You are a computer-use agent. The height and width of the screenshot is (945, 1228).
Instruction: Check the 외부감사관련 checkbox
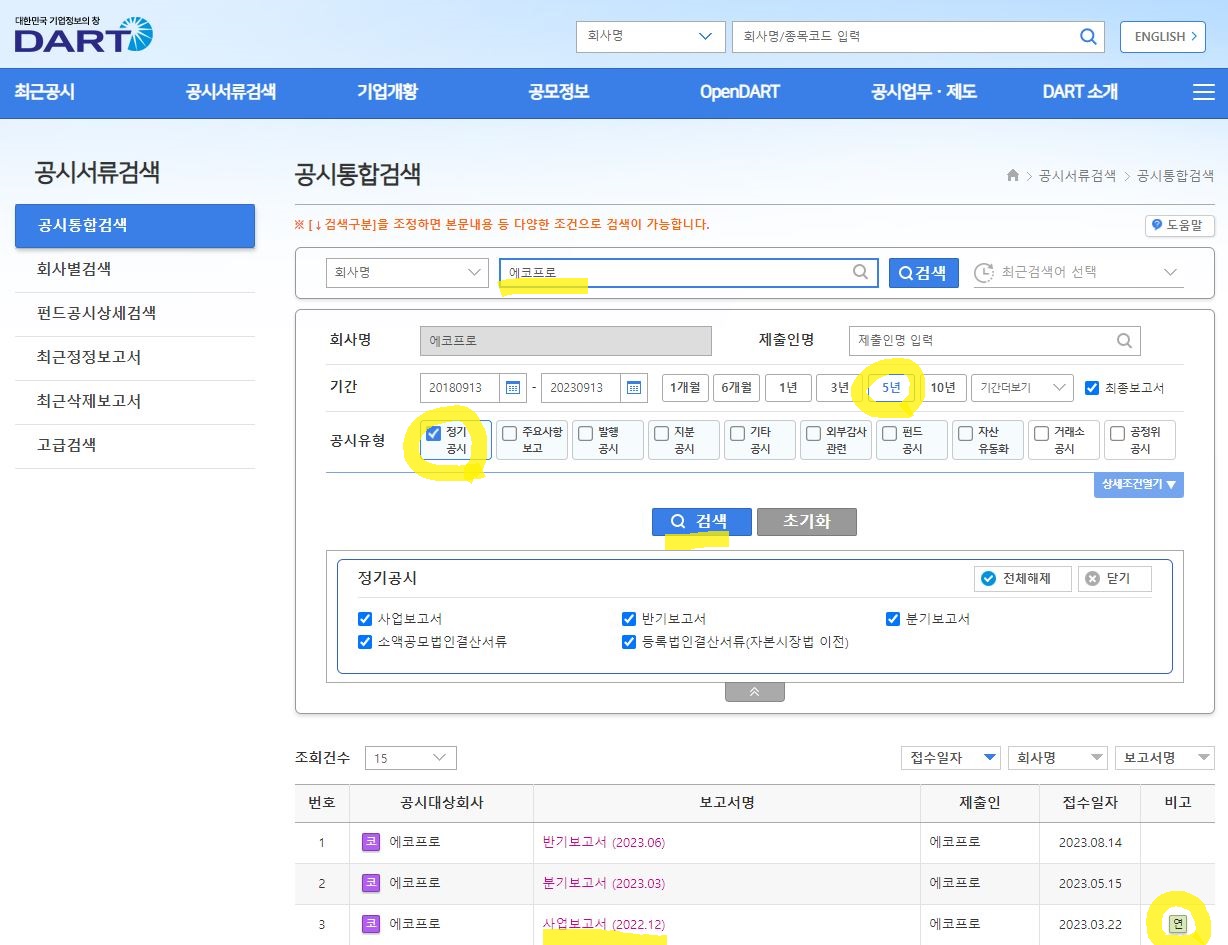[x=814, y=433]
